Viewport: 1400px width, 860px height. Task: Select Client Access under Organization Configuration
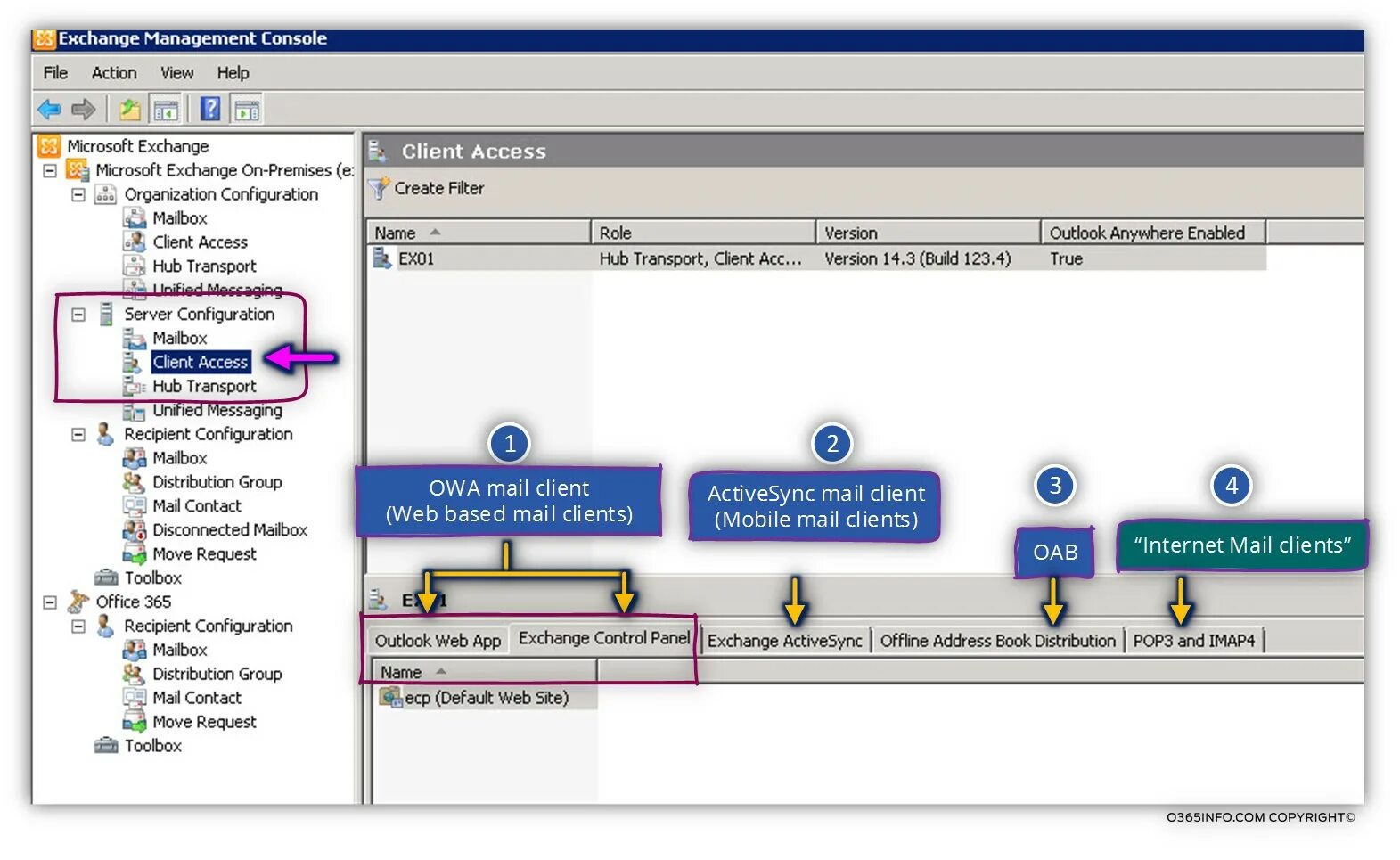pos(201,242)
